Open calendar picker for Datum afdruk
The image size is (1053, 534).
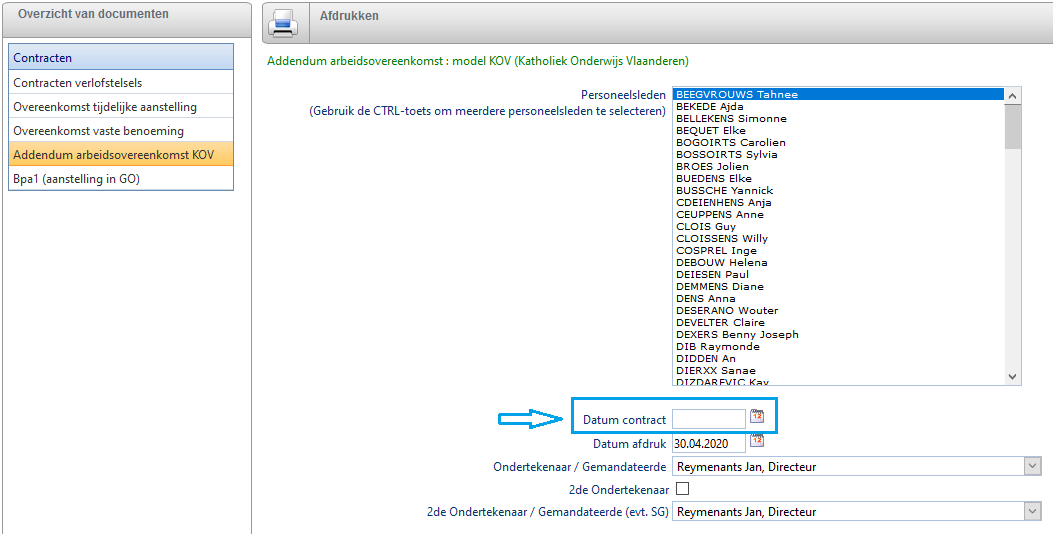tap(757, 441)
